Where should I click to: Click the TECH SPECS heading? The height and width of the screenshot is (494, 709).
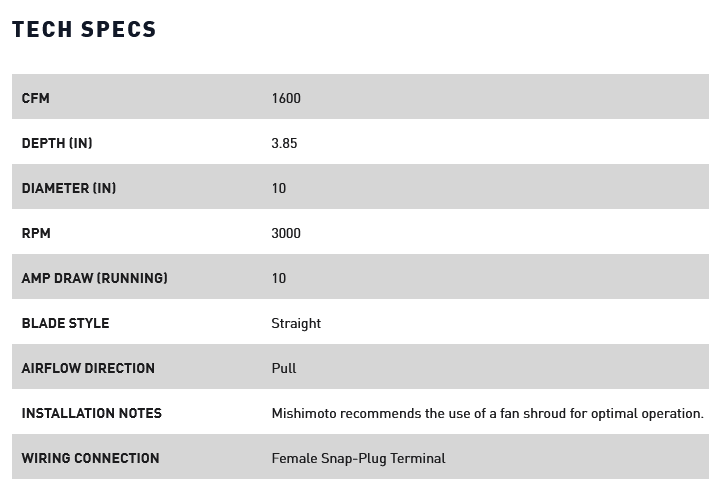(84, 30)
